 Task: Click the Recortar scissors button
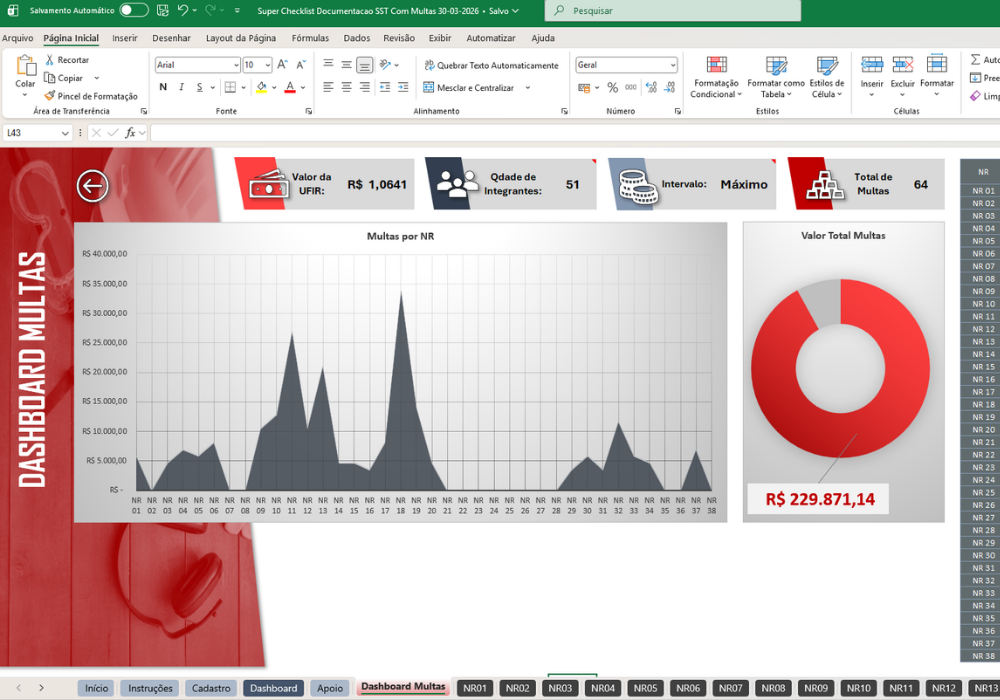[67, 59]
